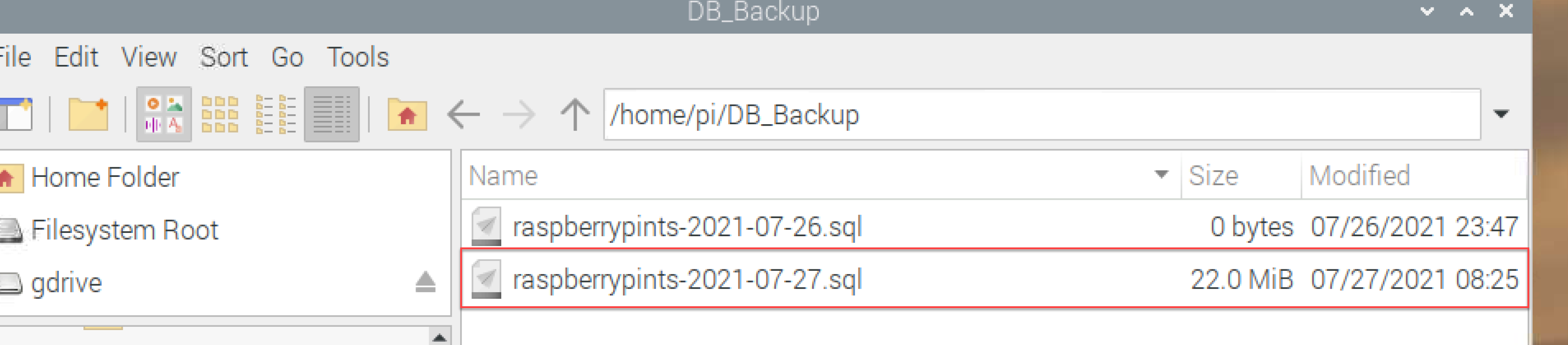The image size is (1568, 345).
Task: Go back to previous folder
Action: pyautogui.click(x=463, y=114)
